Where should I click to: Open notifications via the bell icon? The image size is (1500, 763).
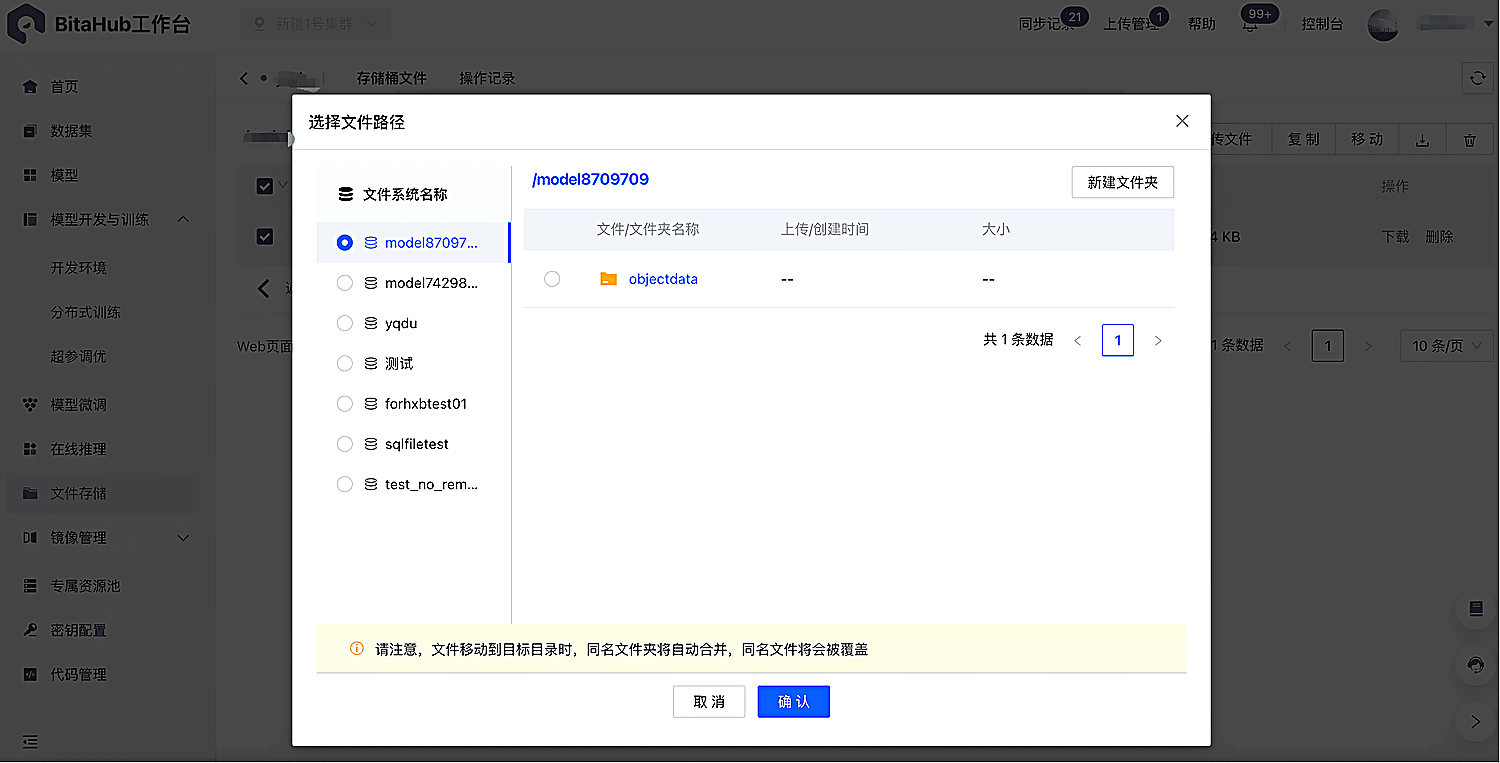(x=1250, y=24)
